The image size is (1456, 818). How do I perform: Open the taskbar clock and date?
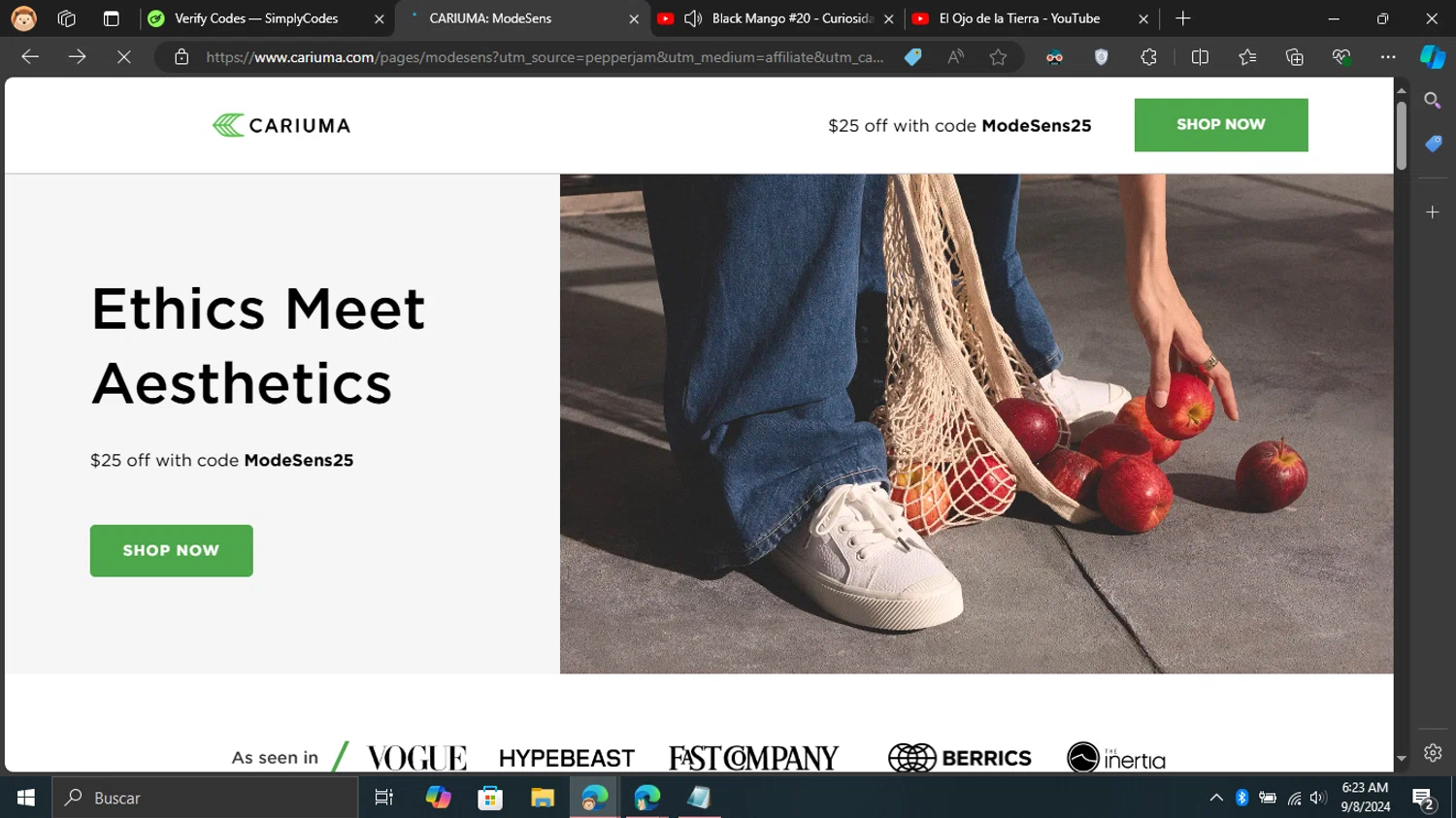coord(1365,798)
